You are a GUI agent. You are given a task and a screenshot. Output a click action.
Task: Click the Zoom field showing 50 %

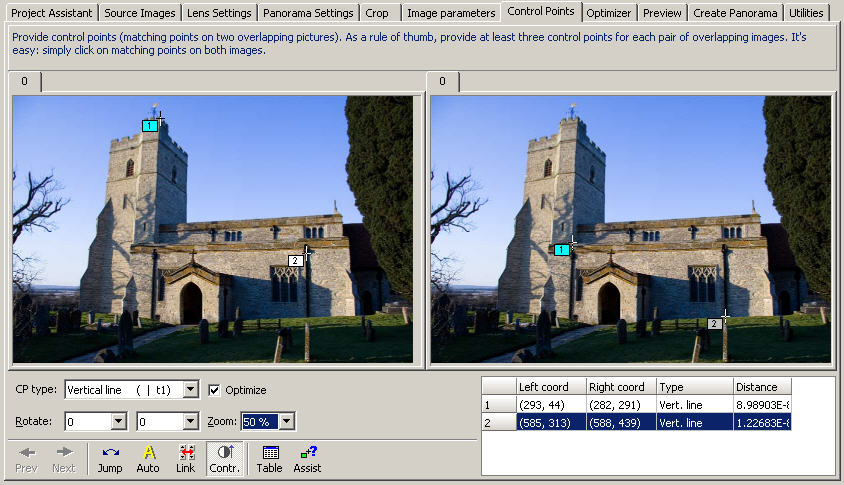(260, 421)
